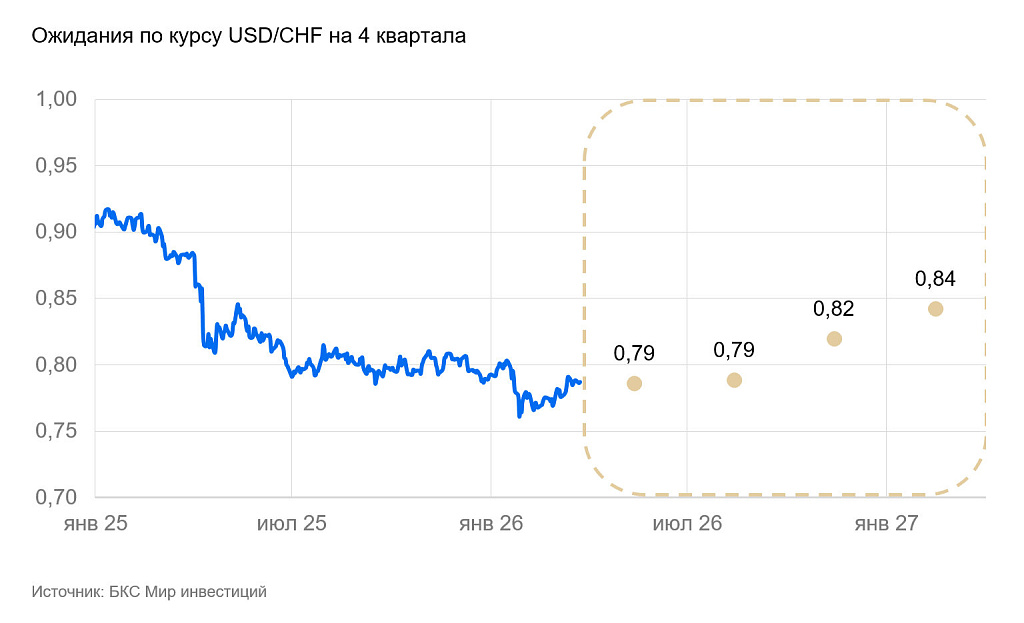The height and width of the screenshot is (623, 1024).
Task: Click the 'янв 27' x-axis label
Action: [x=887, y=524]
